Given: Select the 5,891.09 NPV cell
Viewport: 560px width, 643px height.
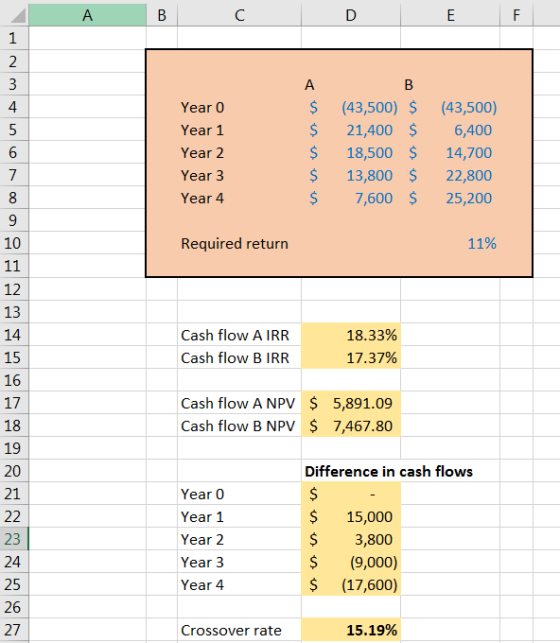Looking at the screenshot, I should [351, 404].
